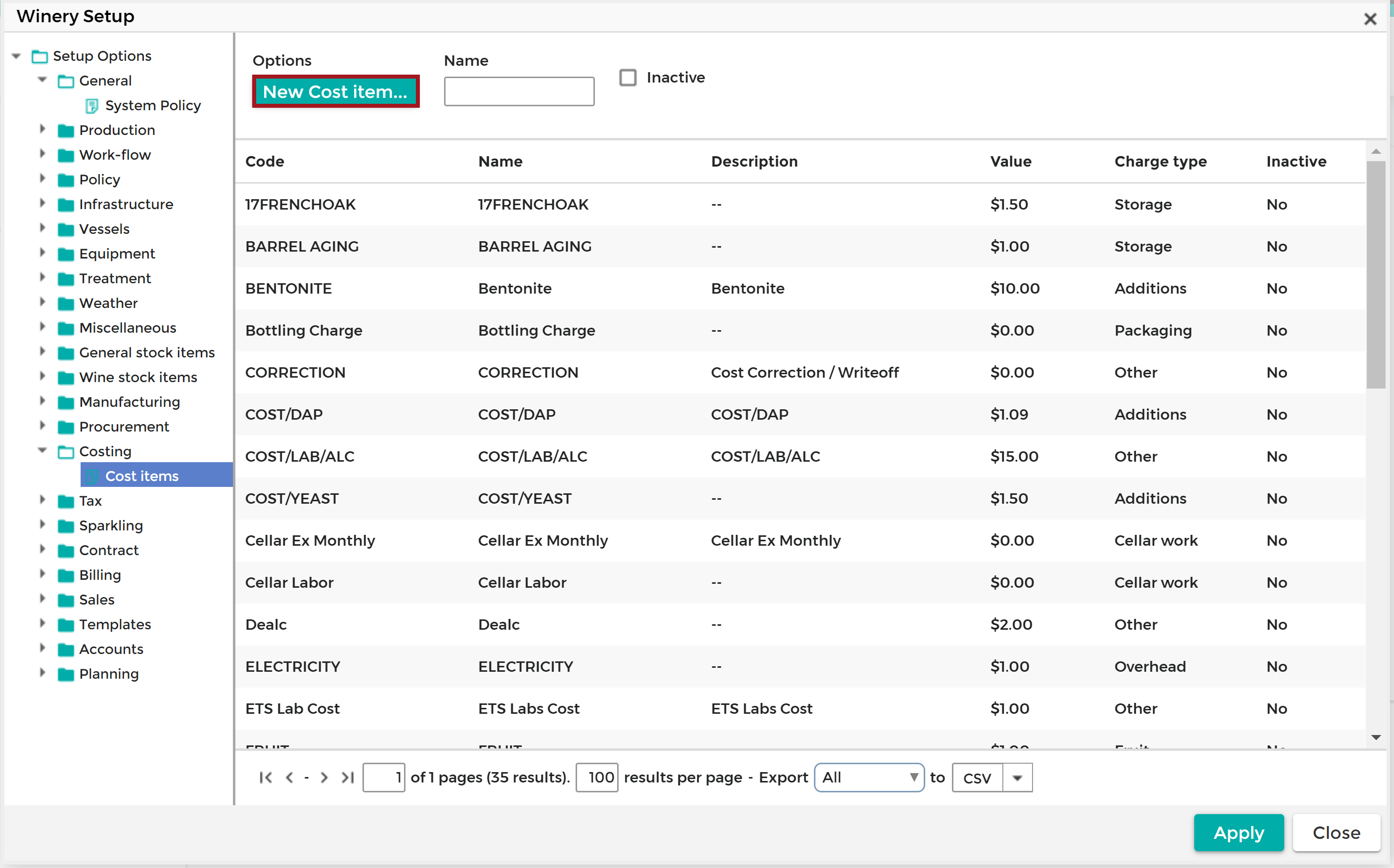Click the Setup Options root folder icon

tap(40, 56)
